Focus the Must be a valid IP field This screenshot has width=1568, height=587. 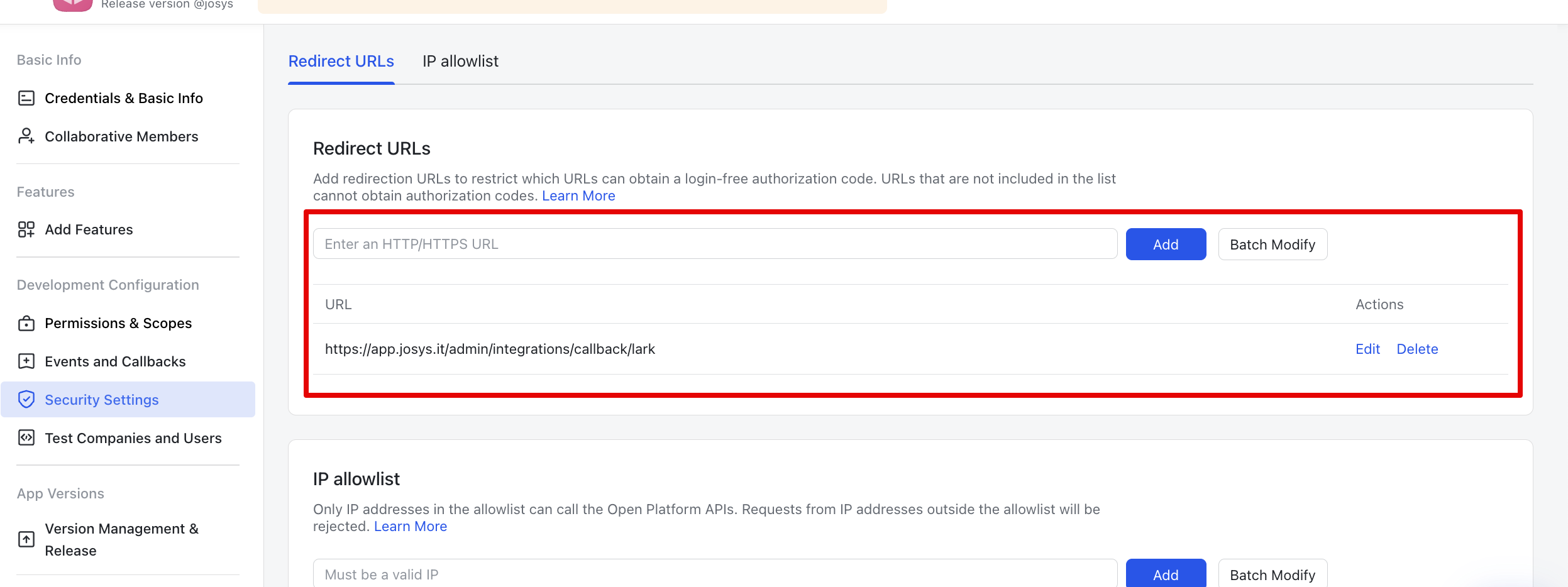tap(715, 574)
